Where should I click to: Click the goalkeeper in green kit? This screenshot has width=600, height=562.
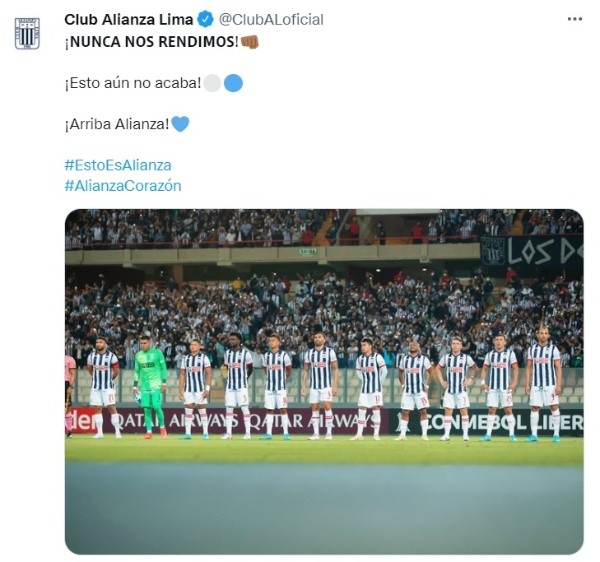click(151, 386)
